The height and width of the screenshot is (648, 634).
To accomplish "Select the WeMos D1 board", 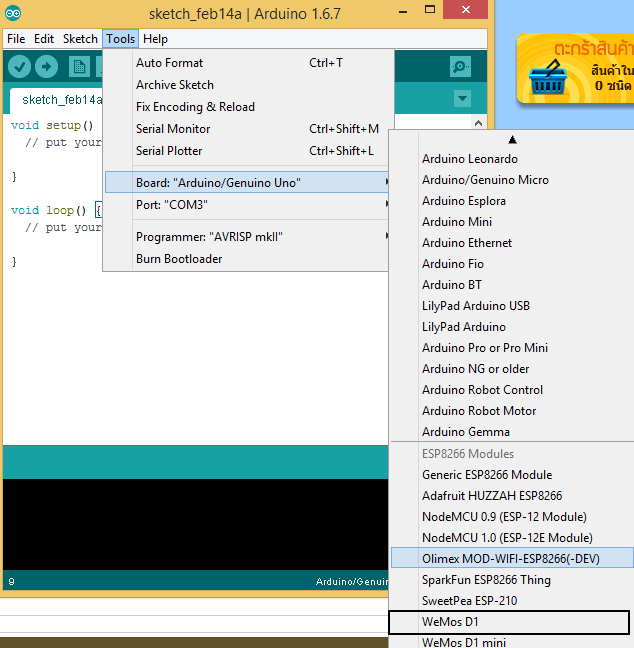I will [509, 622].
